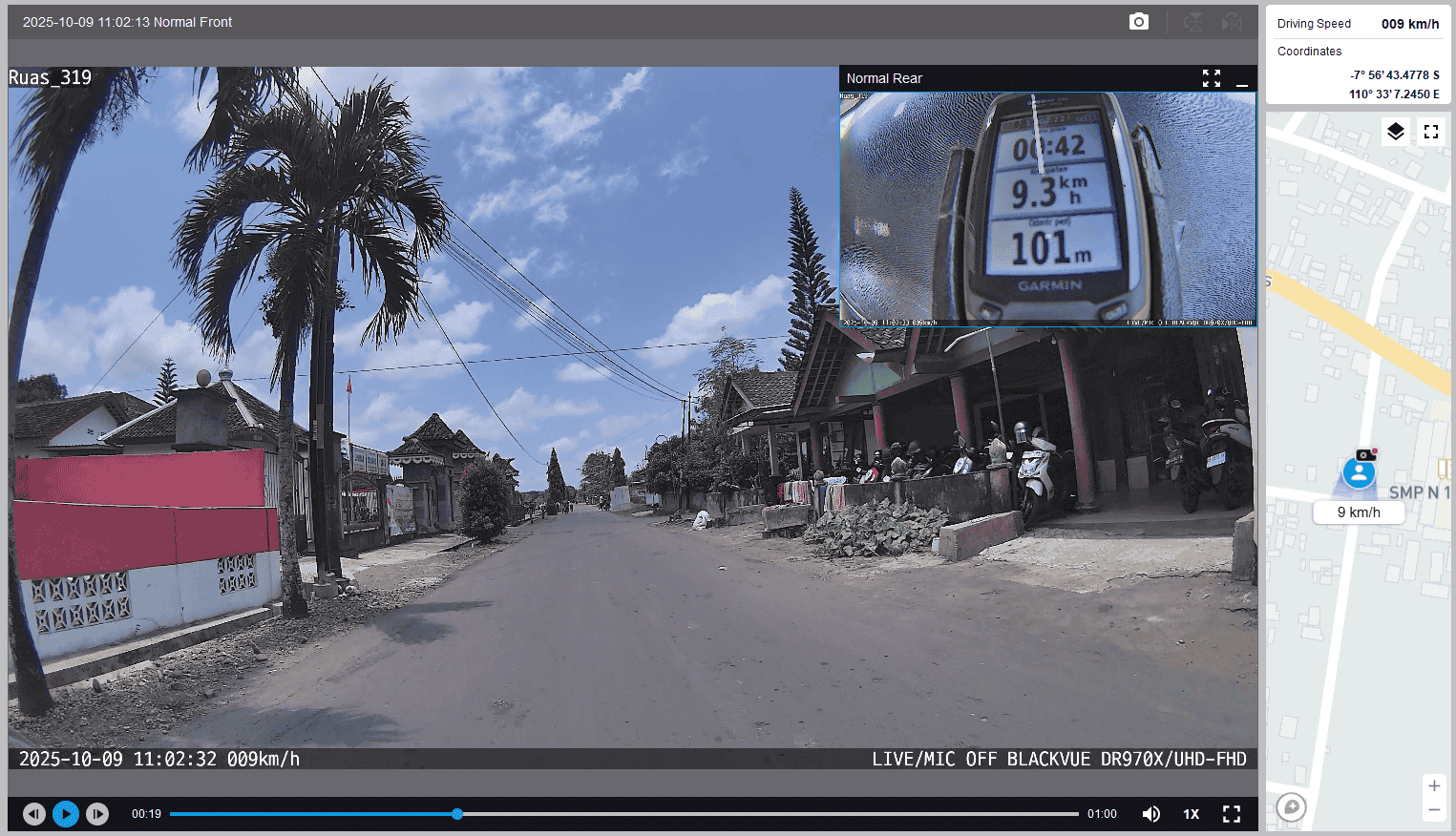Click the Normal Rear camera thumbnail

pyautogui.click(x=1047, y=208)
